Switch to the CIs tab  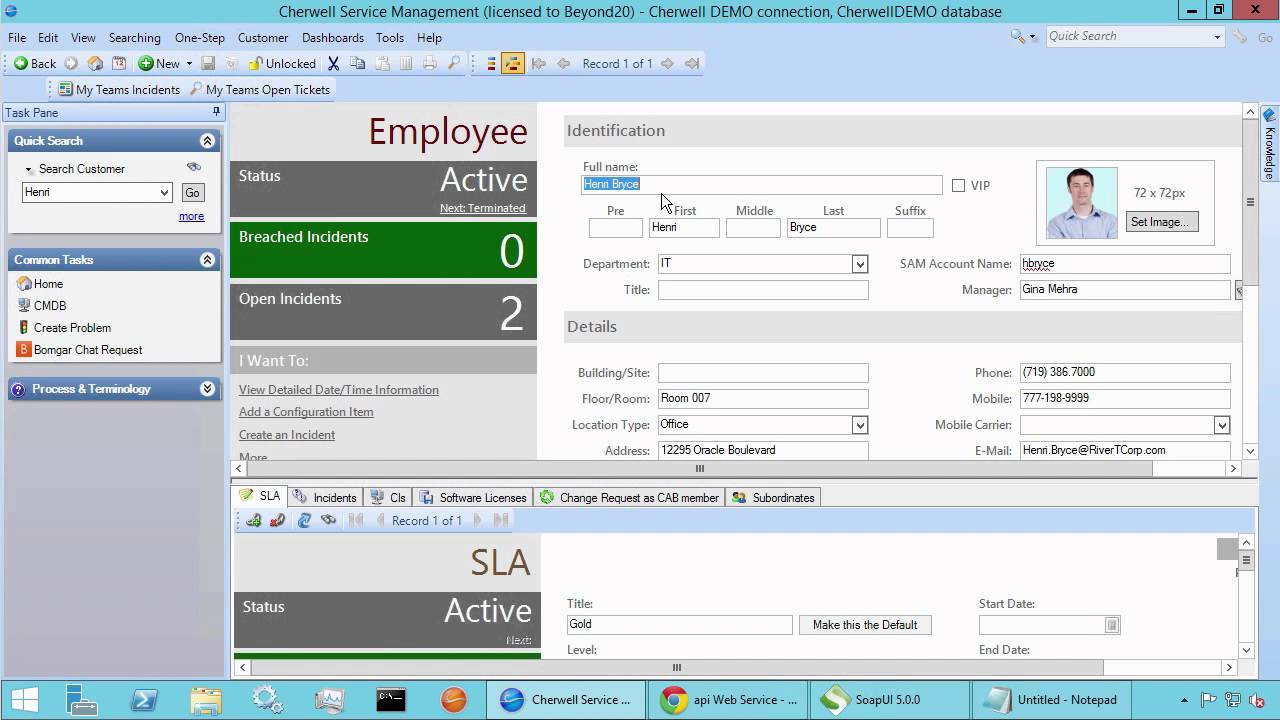pyautogui.click(x=388, y=497)
